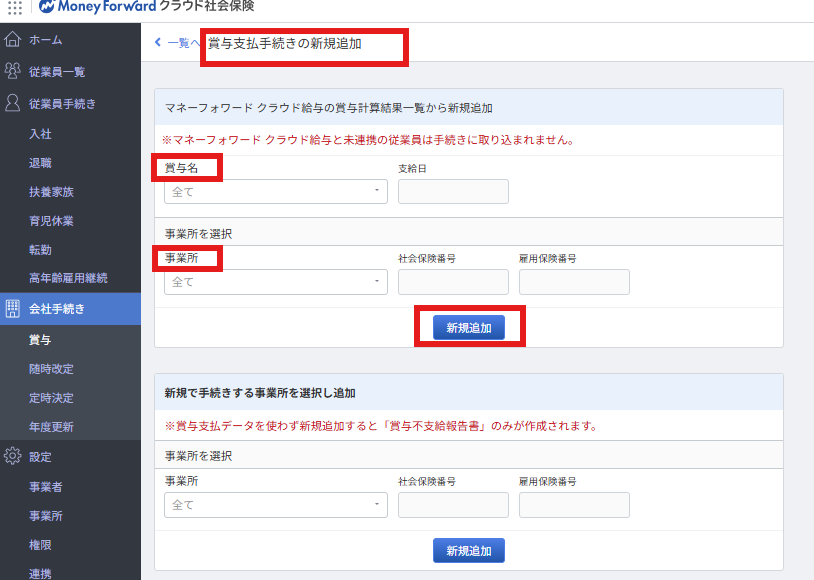
Task: Click the 従業員手続き person icon
Action: (13, 103)
